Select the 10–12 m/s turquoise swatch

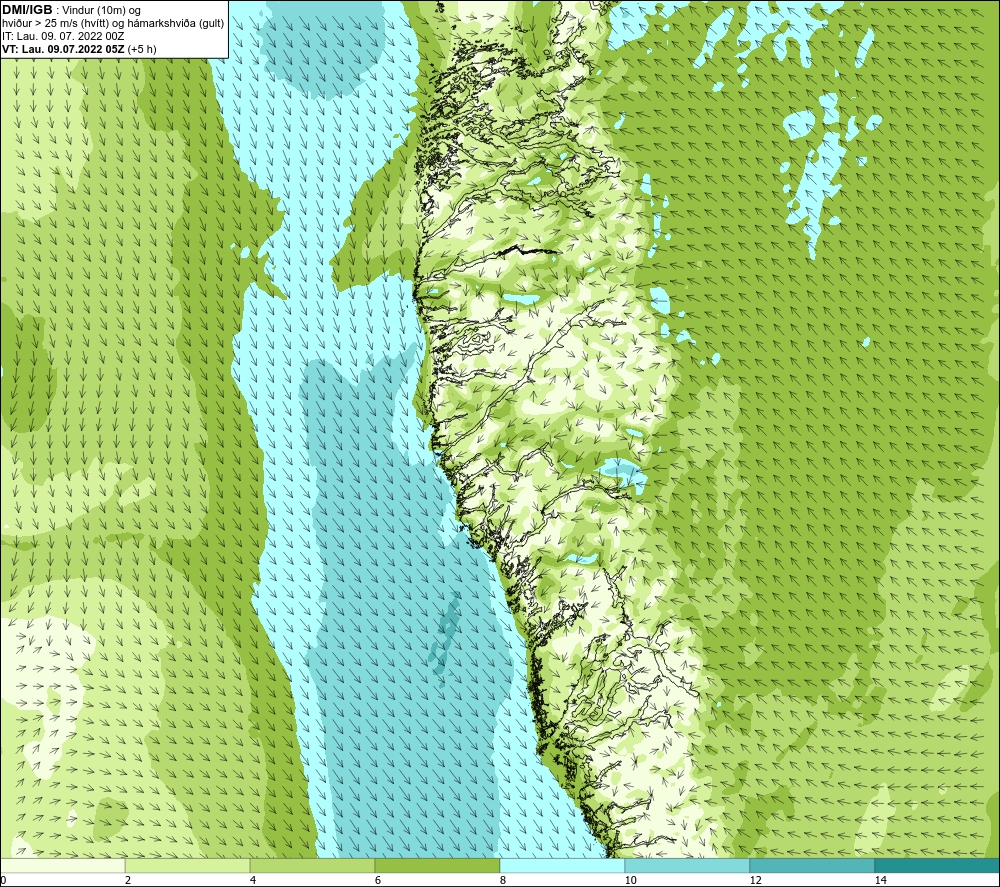[x=688, y=865]
